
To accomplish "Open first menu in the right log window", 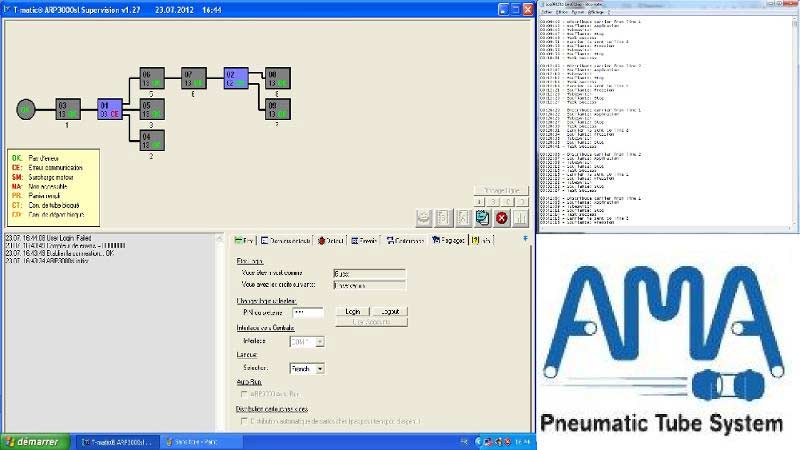I will (547, 11).
